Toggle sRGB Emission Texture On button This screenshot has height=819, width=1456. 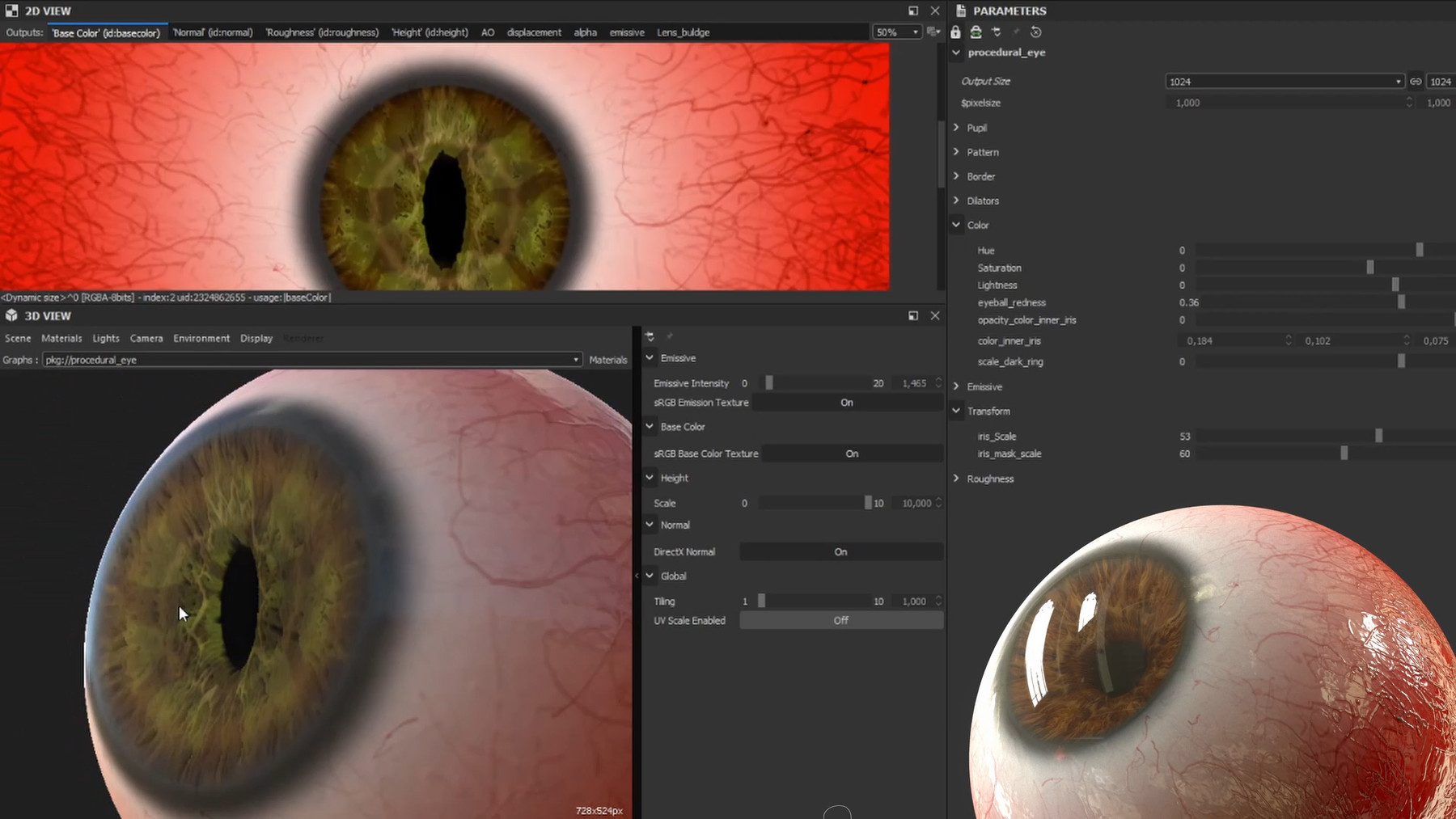[x=847, y=403]
